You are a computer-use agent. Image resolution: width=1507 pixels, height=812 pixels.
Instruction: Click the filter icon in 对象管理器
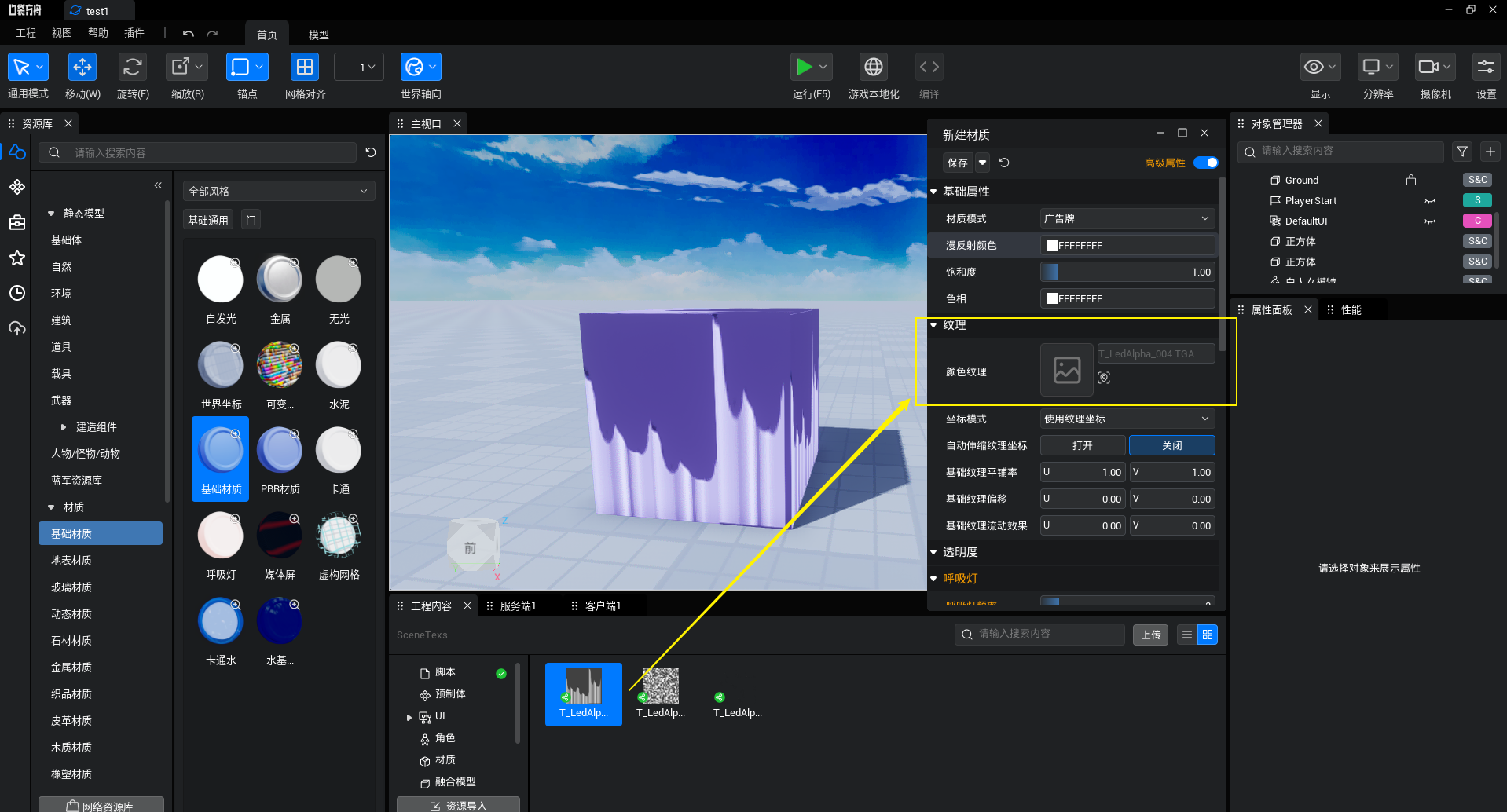[x=1461, y=152]
